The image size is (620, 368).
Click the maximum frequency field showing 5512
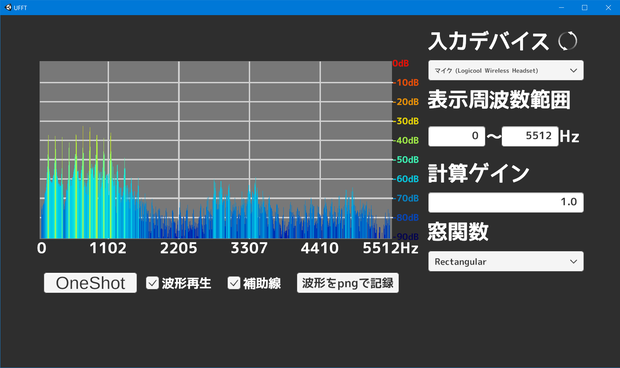(530, 136)
